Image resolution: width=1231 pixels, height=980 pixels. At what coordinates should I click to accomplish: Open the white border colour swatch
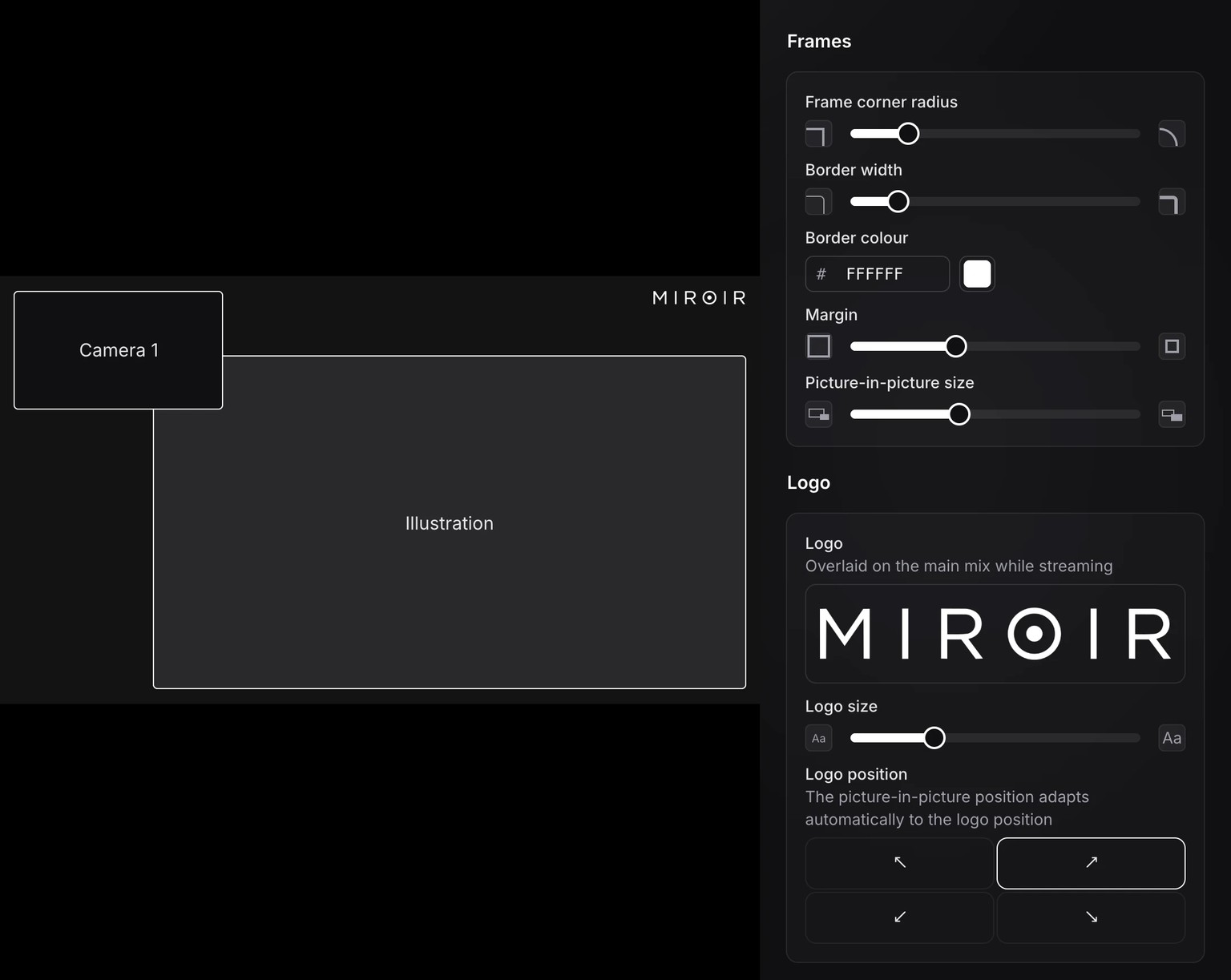point(977,274)
